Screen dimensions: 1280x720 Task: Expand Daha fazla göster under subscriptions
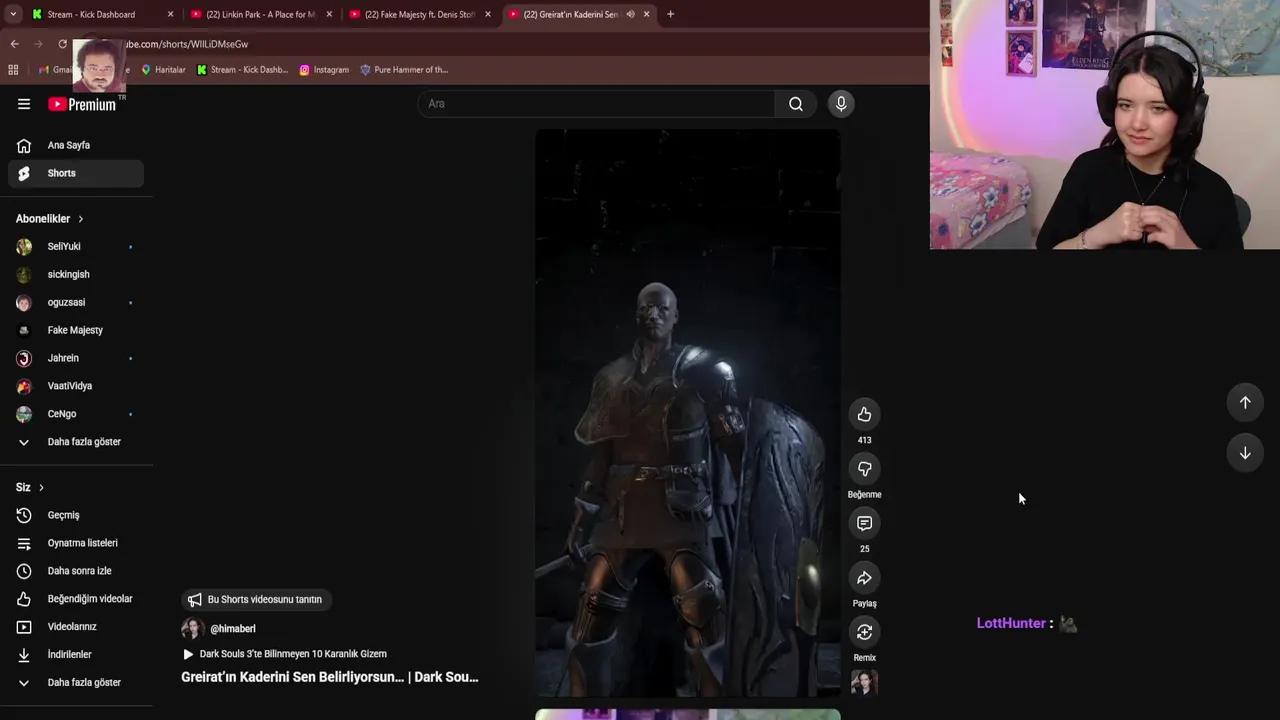76,442
